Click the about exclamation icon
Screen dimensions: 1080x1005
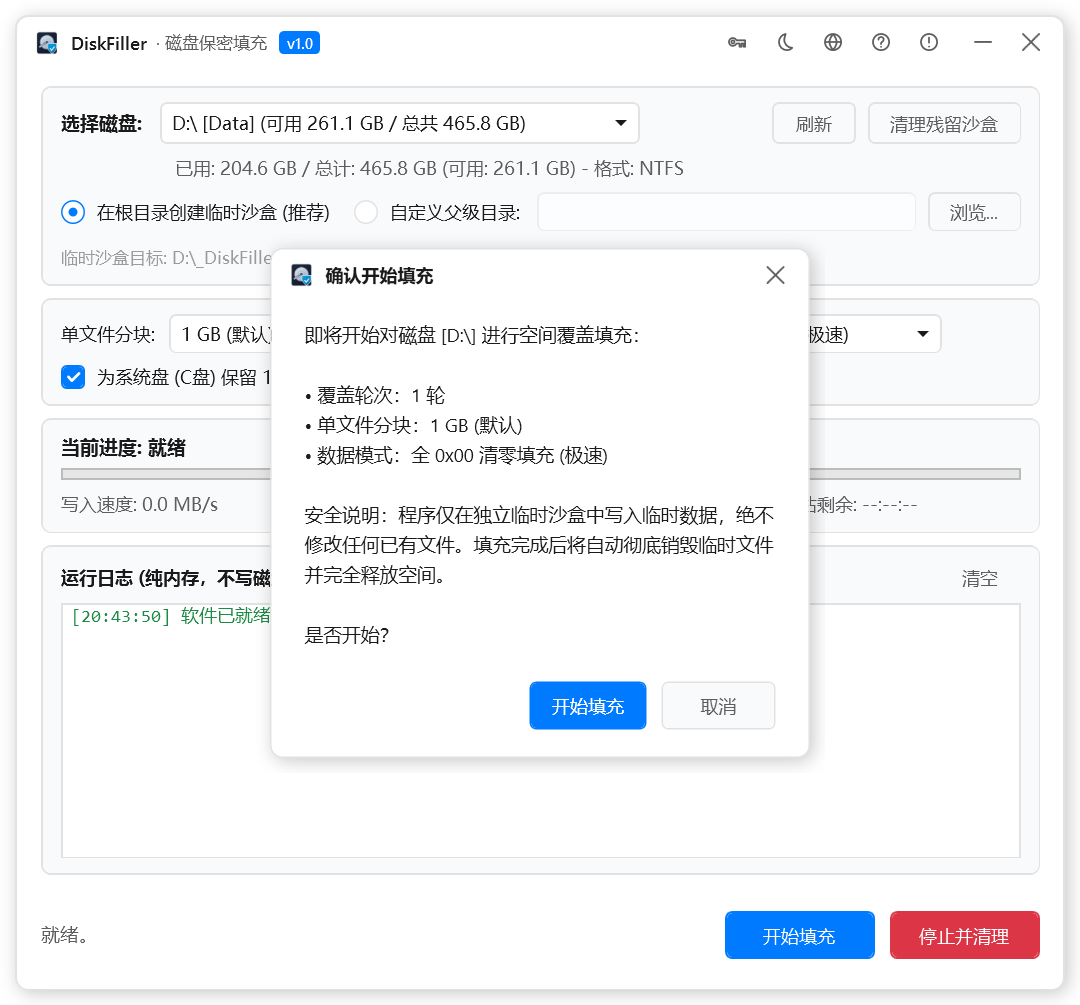[928, 43]
